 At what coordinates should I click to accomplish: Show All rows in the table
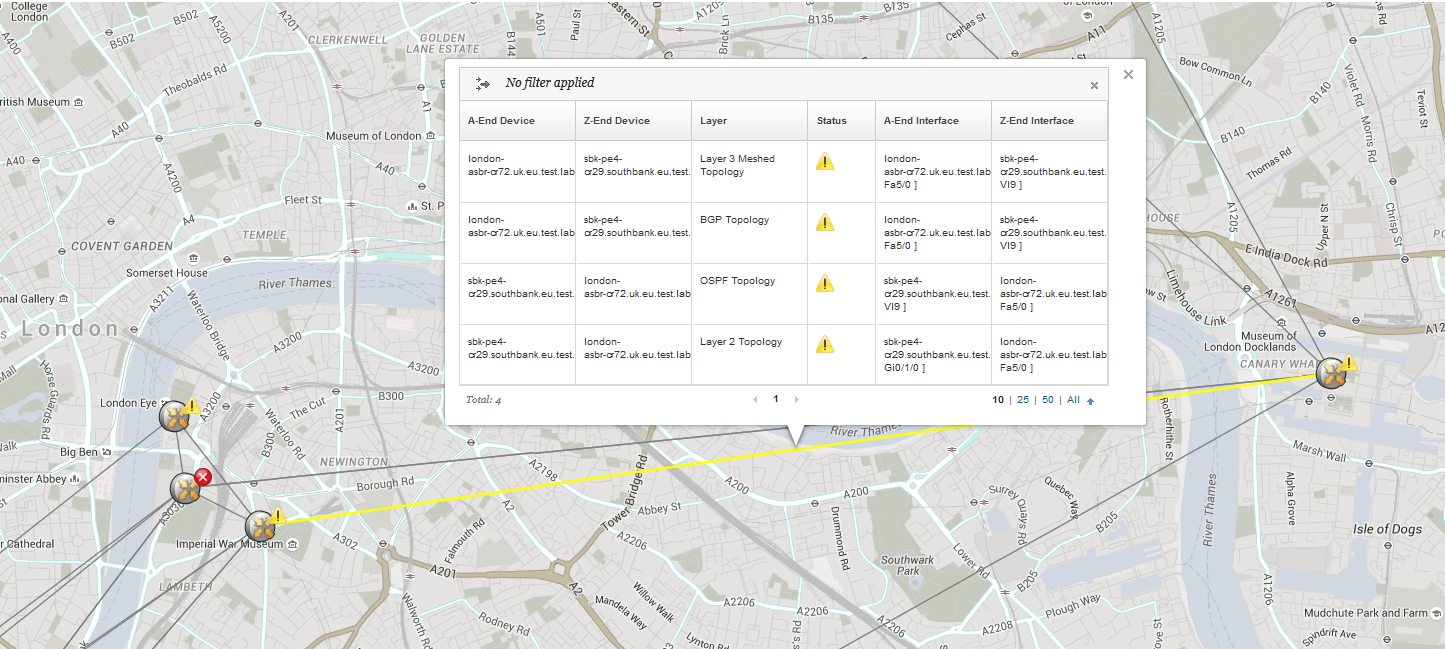coord(1073,400)
